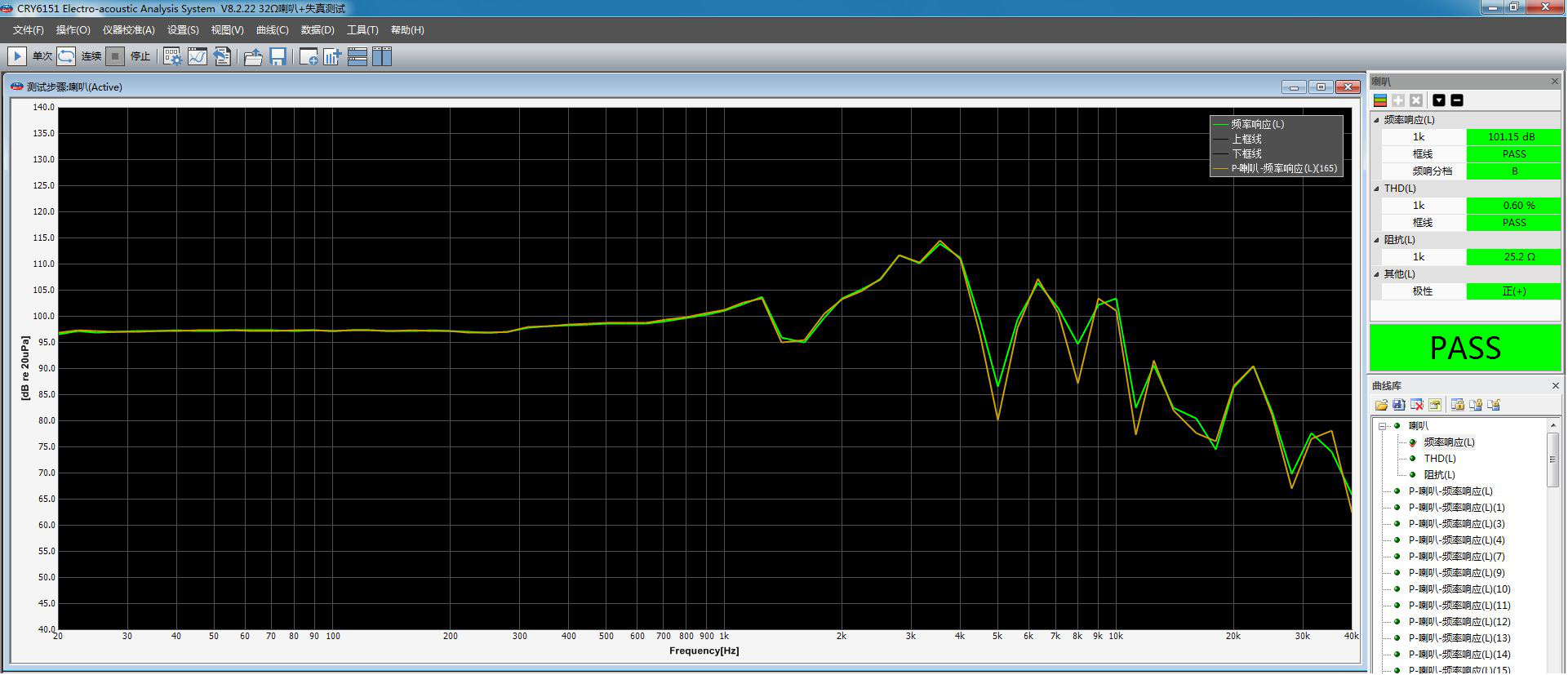
Task: Start continuous testing with the 连续 button
Action: (x=66, y=56)
